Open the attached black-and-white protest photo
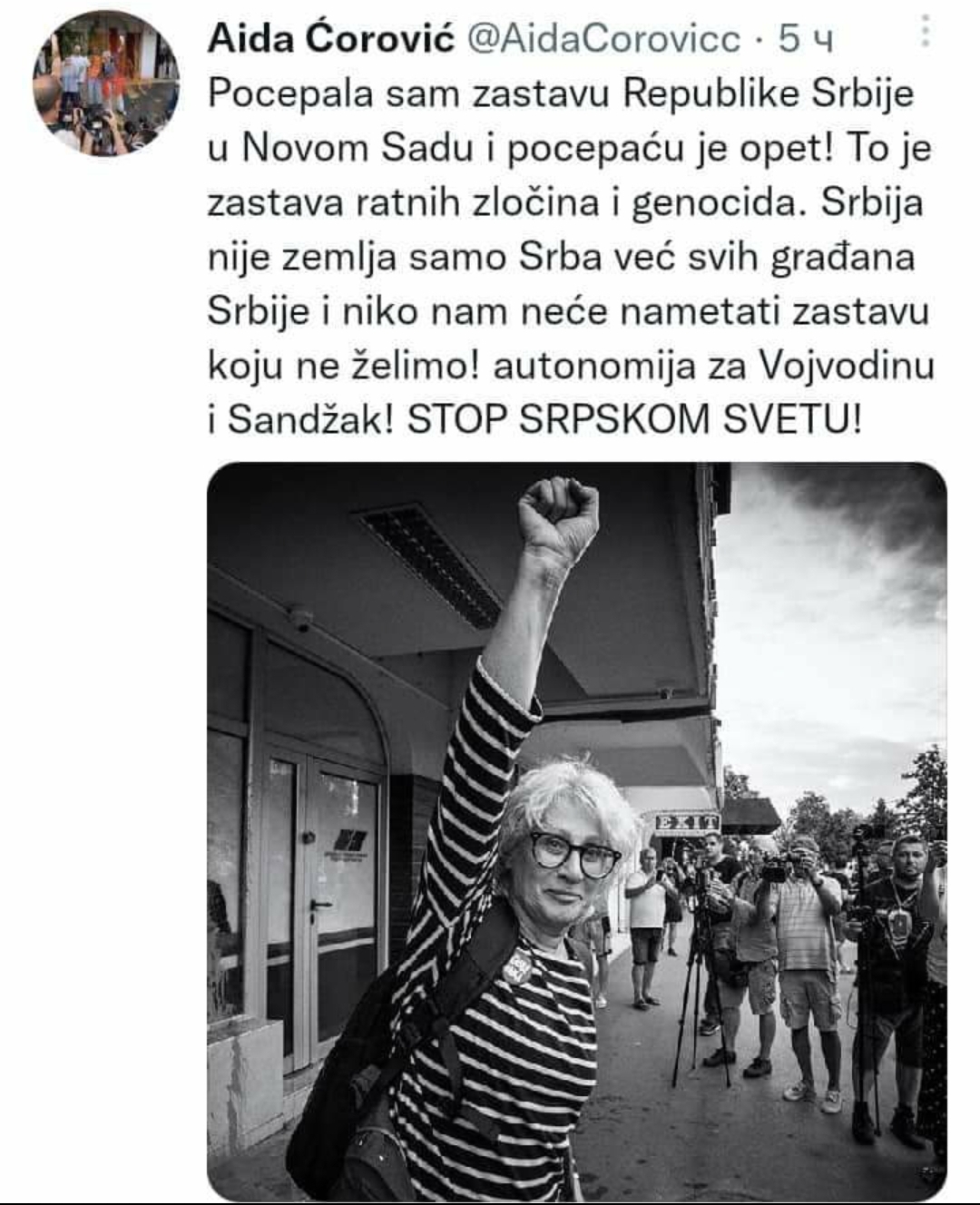Image resolution: width=980 pixels, height=1205 pixels. tap(577, 831)
